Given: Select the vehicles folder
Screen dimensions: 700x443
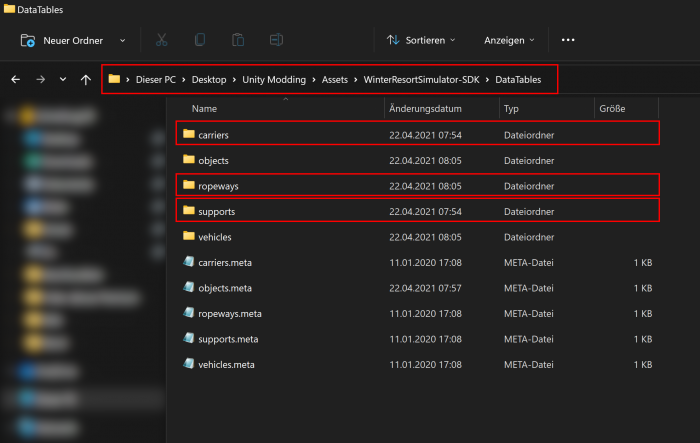Looking at the screenshot, I should [216, 236].
